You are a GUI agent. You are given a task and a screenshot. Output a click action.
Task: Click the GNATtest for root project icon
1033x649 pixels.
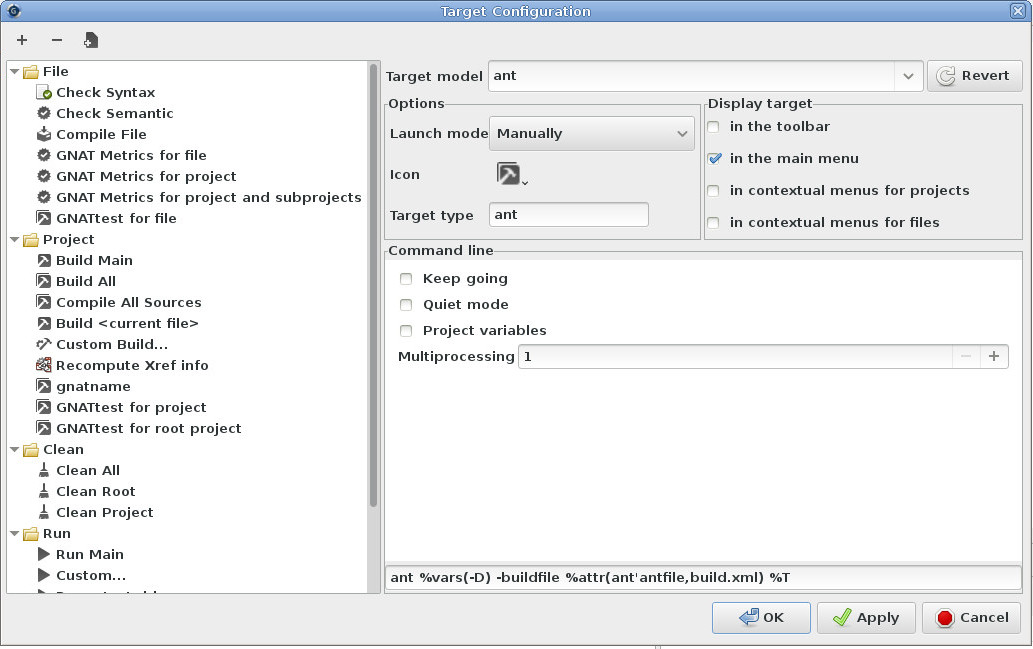(43, 428)
